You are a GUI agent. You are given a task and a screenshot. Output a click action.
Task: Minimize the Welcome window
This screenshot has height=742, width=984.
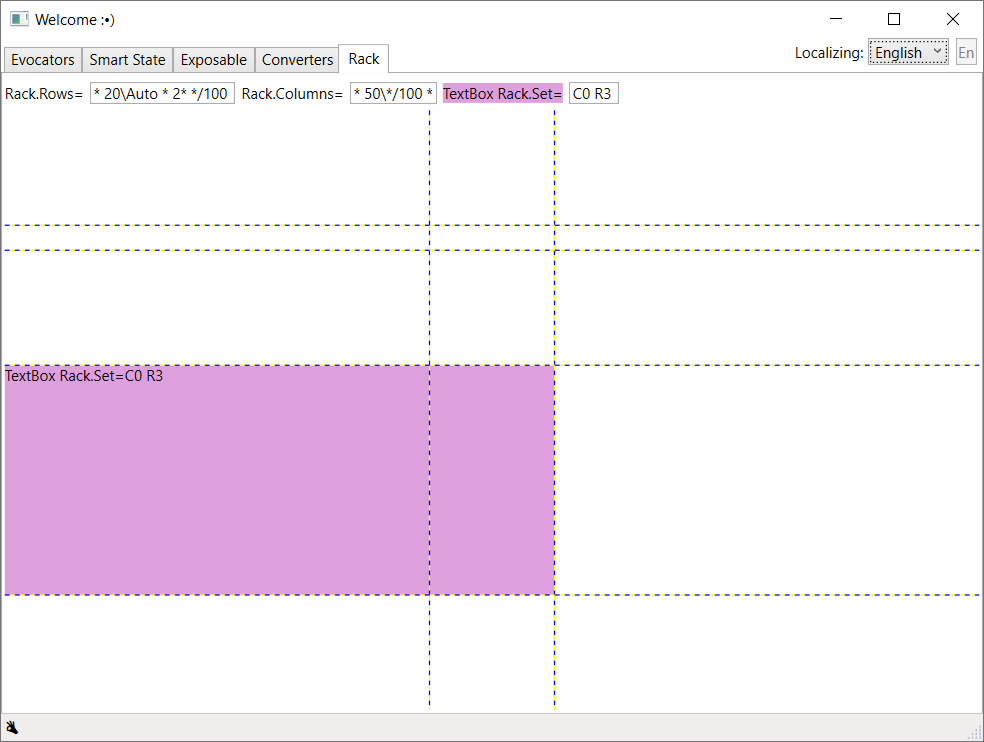[836, 19]
